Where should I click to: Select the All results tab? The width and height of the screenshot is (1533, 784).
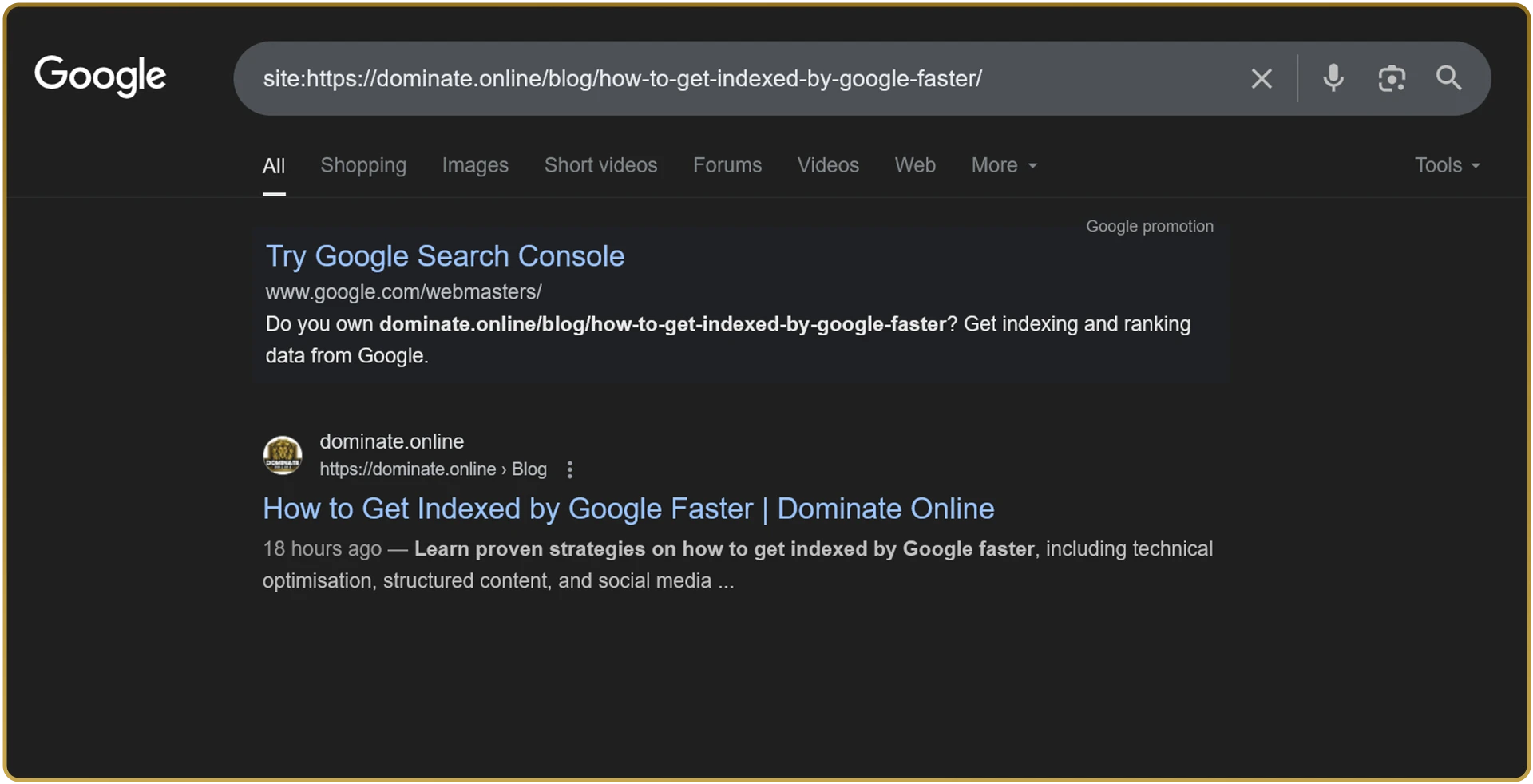coord(274,166)
